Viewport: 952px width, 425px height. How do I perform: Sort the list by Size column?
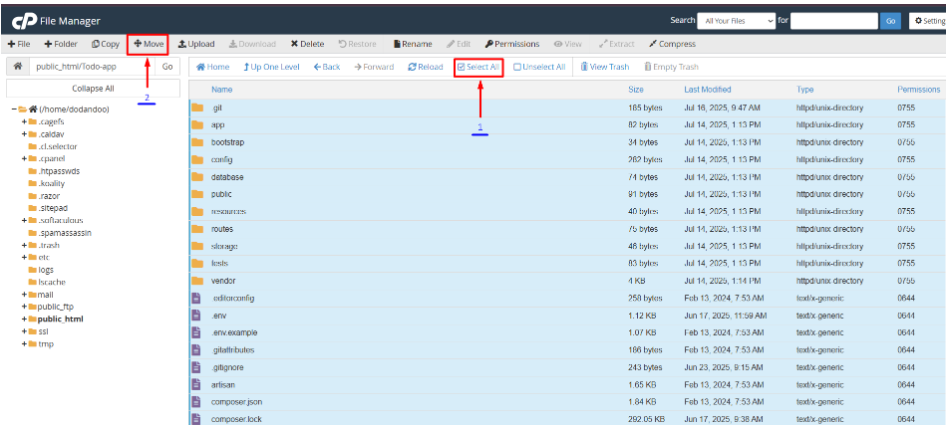pyautogui.click(x=636, y=90)
